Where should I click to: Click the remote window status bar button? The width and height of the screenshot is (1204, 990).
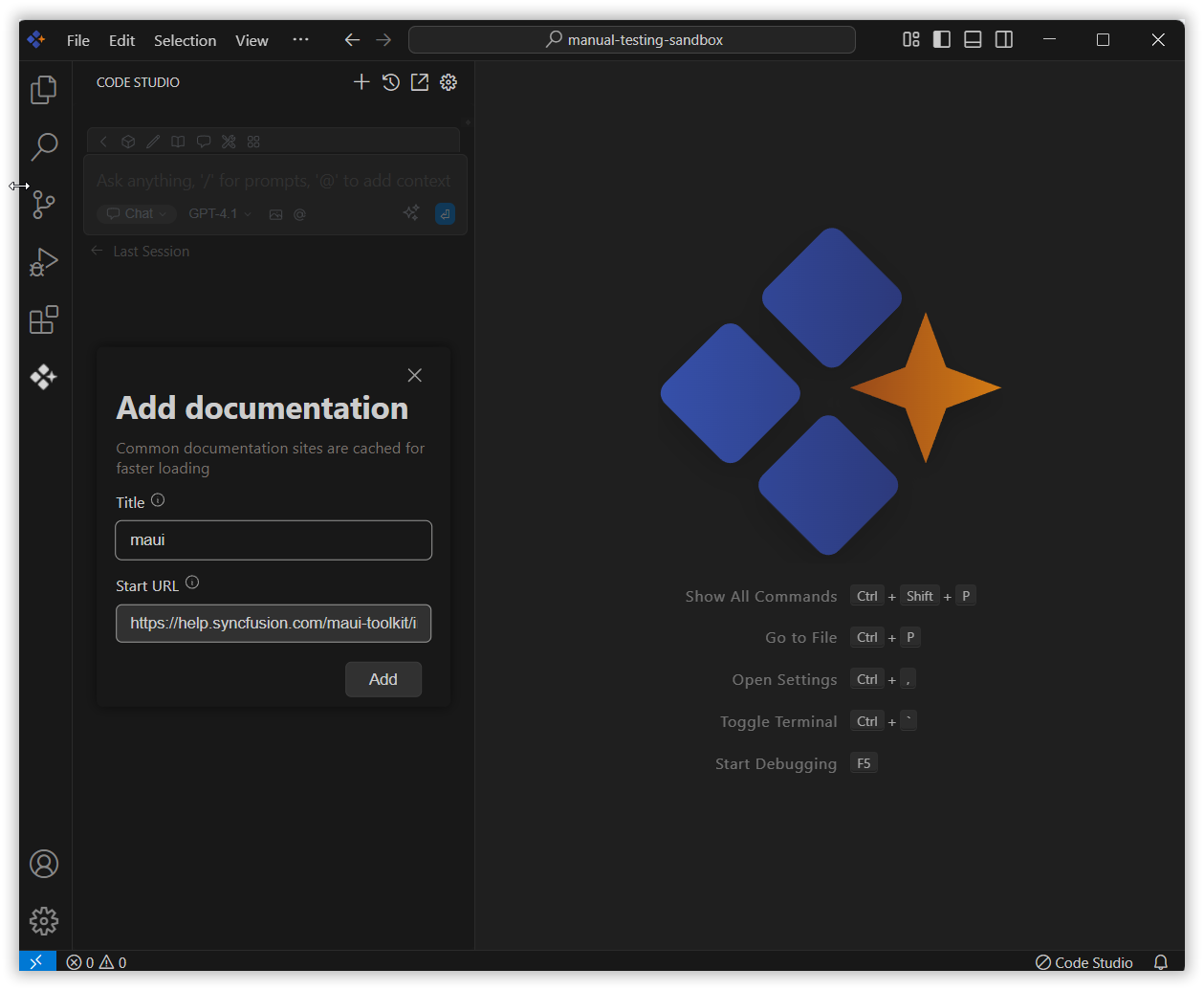37,961
